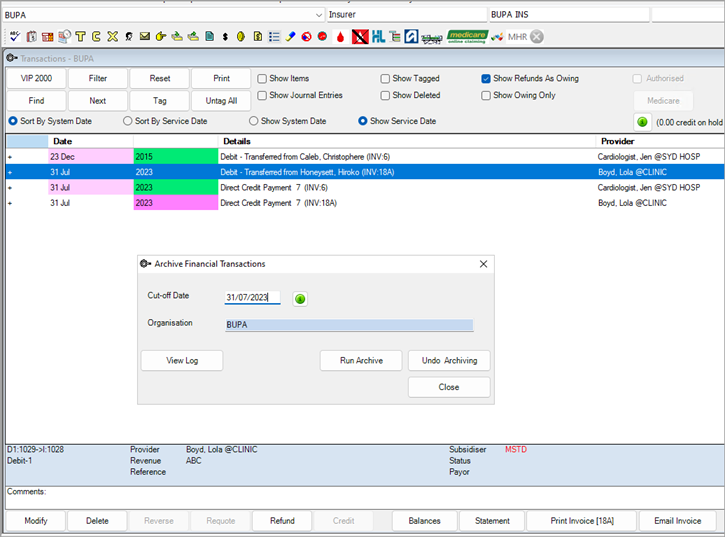Untick Show Refunds As Owing
725x537 pixels.
tap(486, 79)
